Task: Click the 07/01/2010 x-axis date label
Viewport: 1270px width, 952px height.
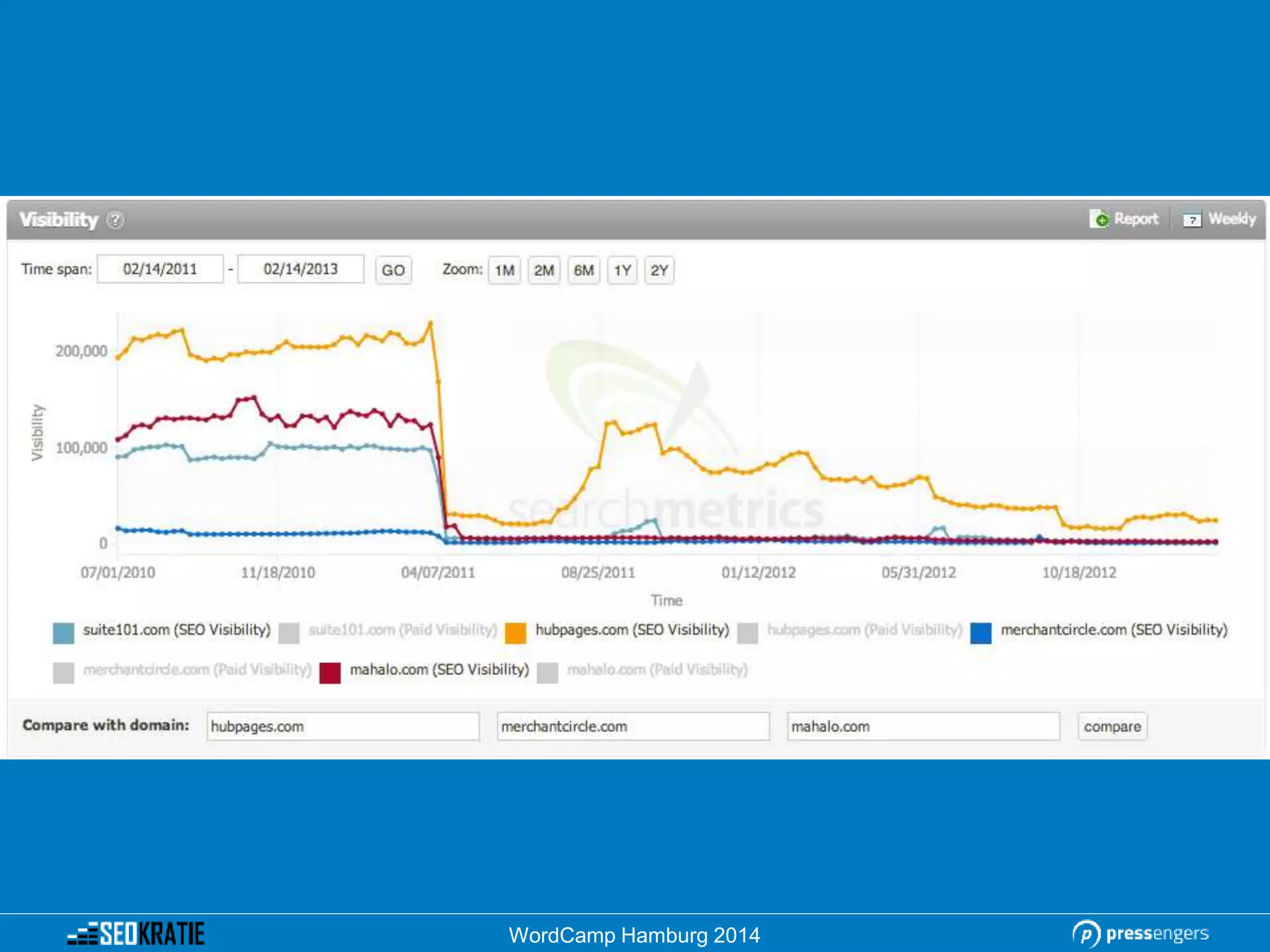Action: (x=118, y=573)
